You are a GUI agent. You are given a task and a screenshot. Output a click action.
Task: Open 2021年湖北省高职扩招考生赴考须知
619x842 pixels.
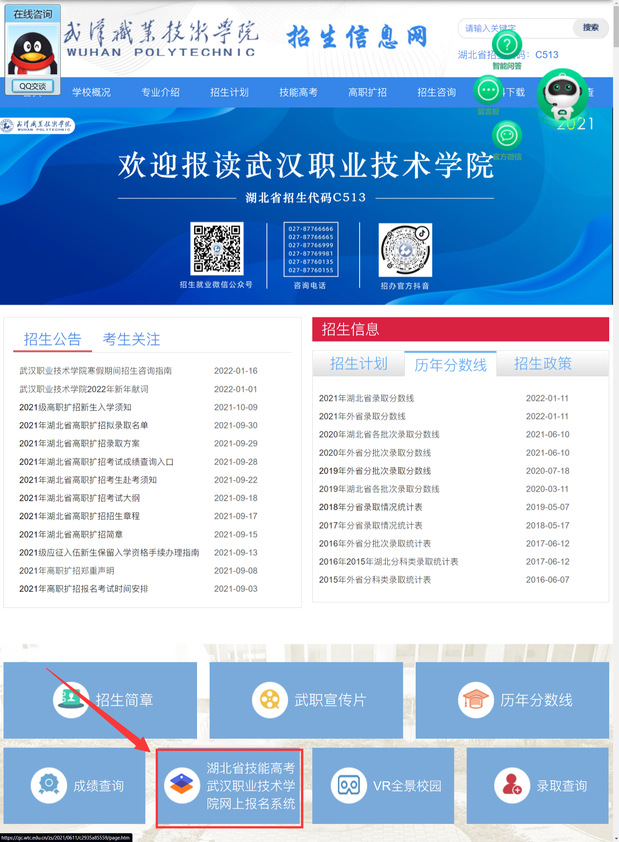(88, 480)
